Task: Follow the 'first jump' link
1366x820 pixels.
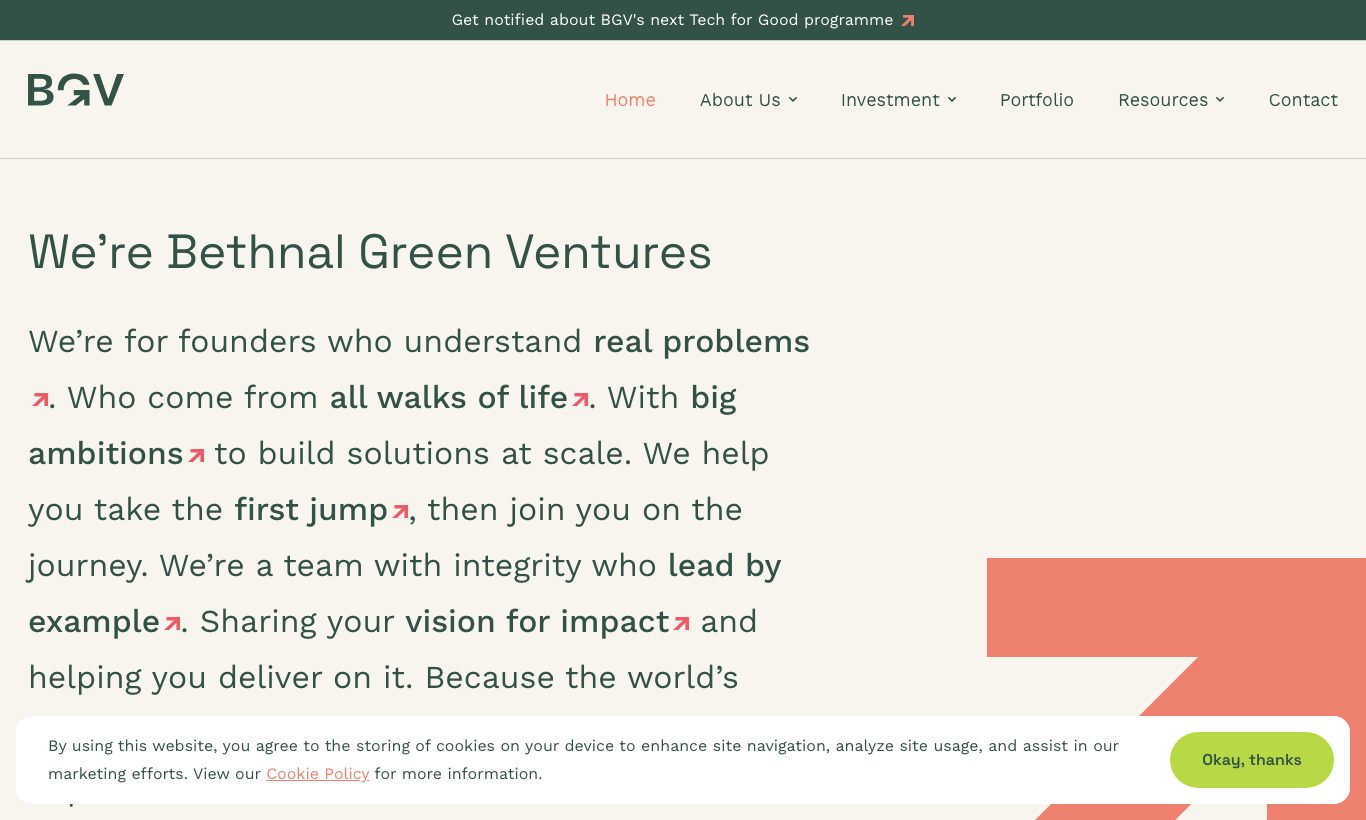Action: 311,510
